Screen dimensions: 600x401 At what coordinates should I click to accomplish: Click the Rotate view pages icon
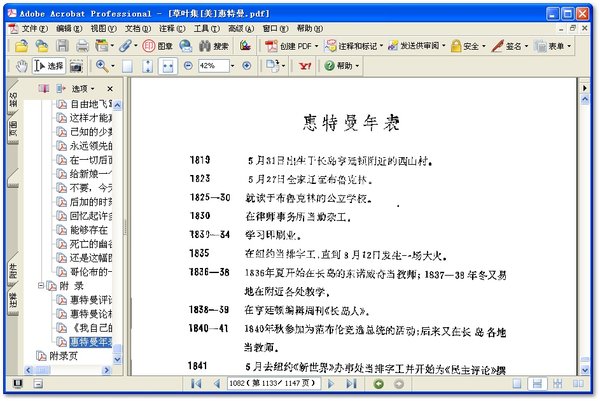273,66
